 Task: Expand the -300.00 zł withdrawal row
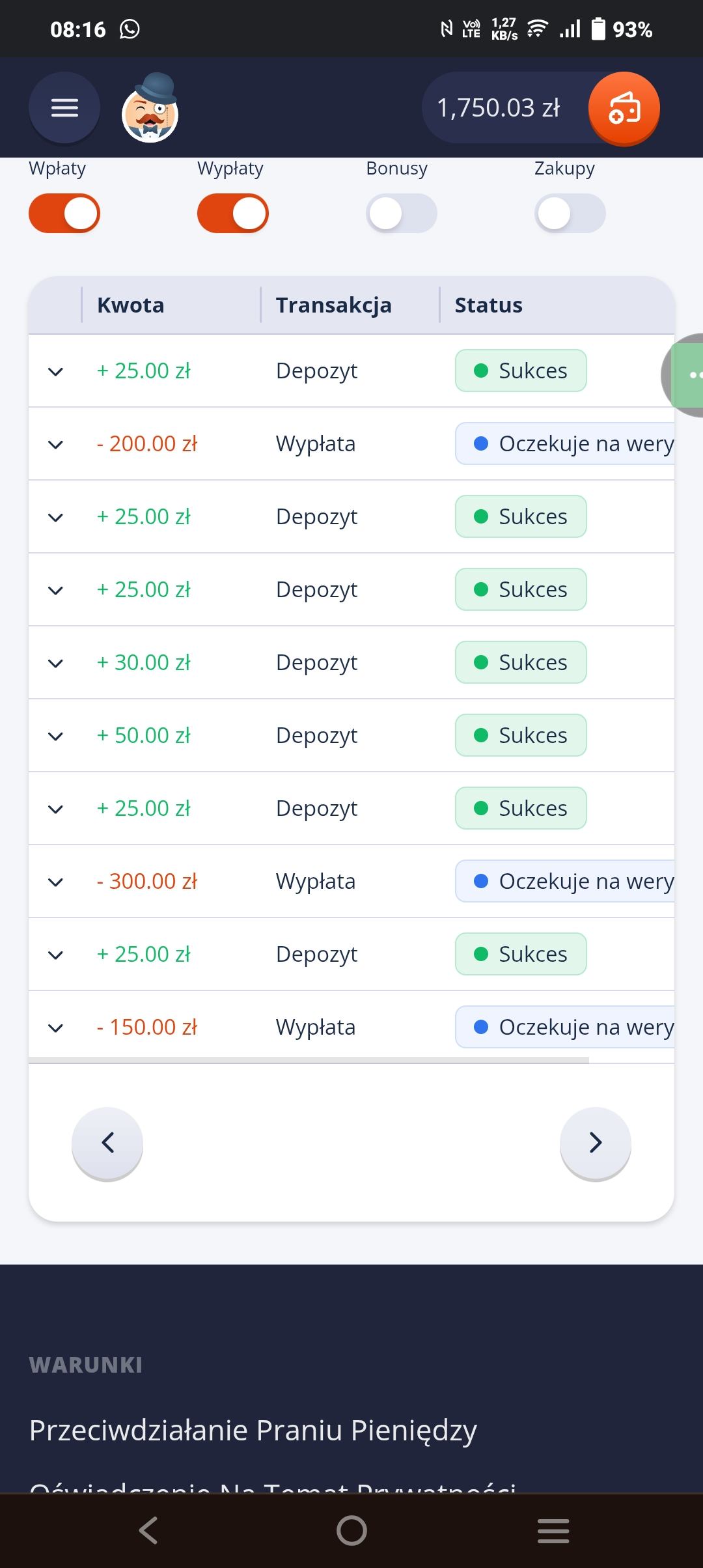point(56,882)
